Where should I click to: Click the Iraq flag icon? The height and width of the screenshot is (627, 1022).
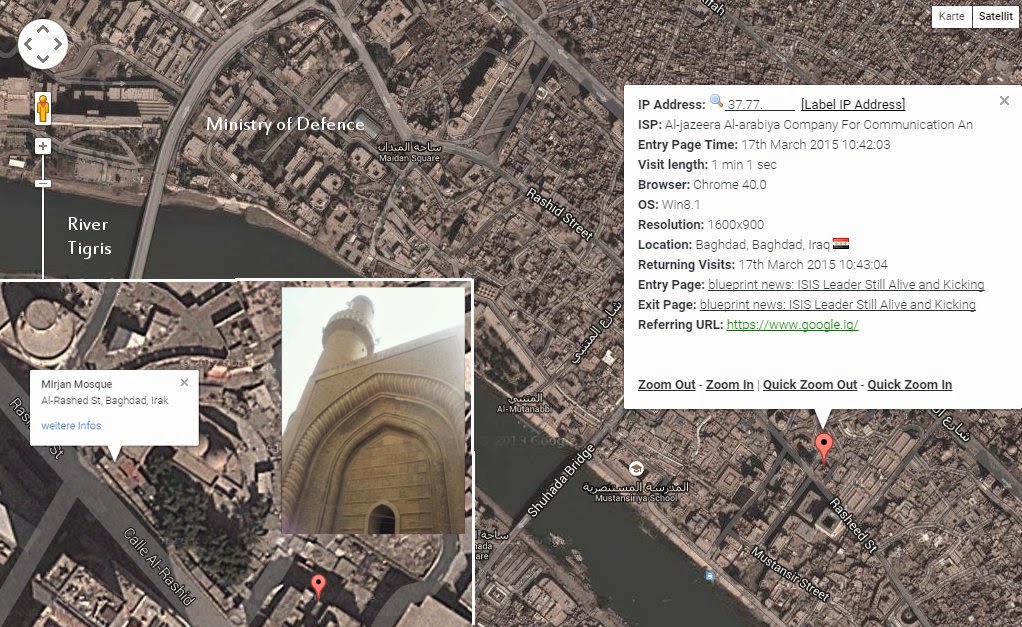[x=841, y=244]
